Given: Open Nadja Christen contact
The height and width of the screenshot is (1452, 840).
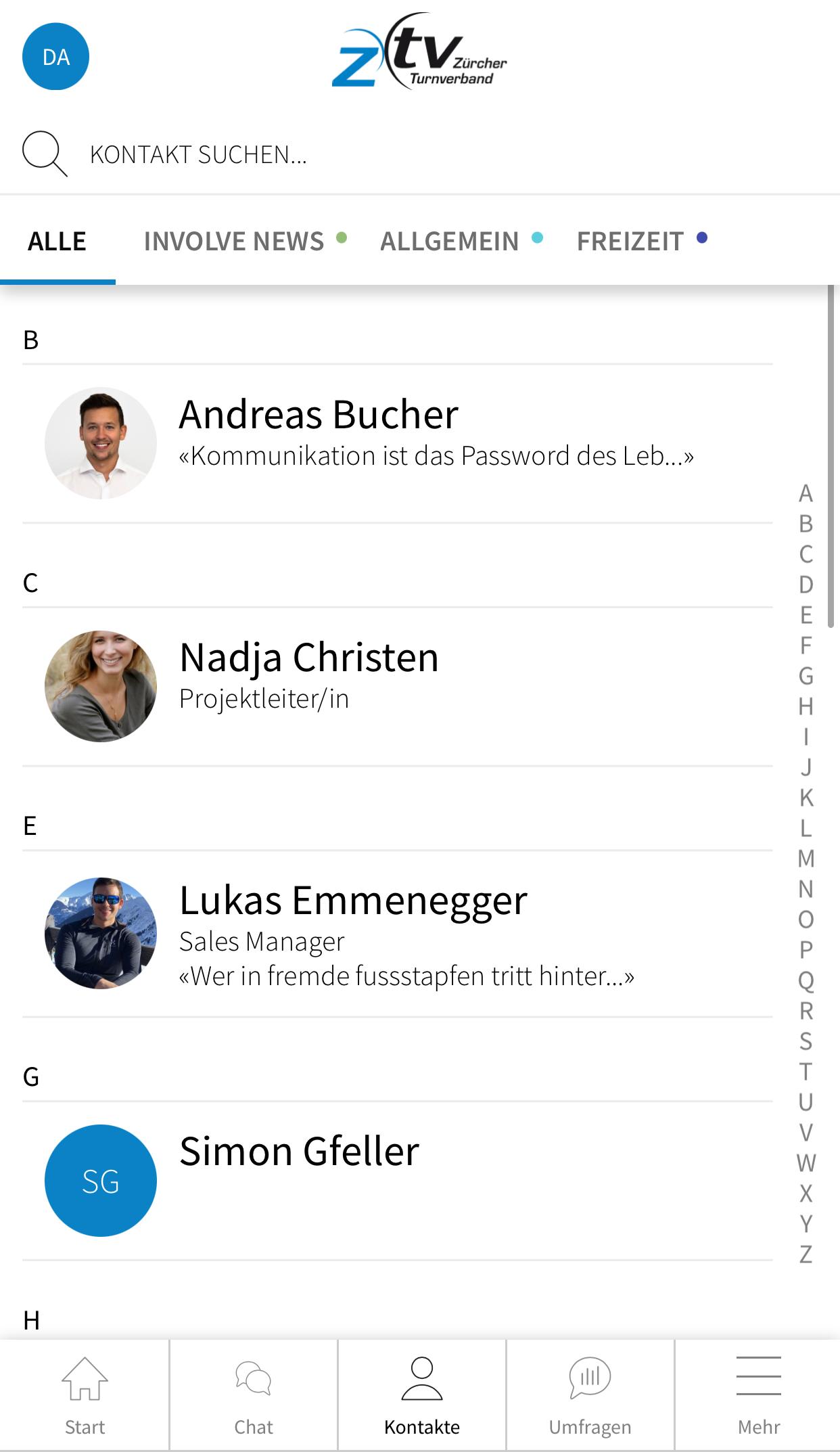Looking at the screenshot, I should pos(398,687).
